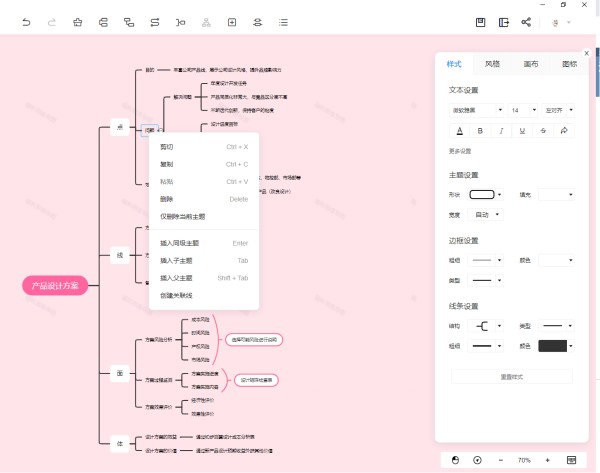Switch to the 样式 tab

tap(454, 64)
